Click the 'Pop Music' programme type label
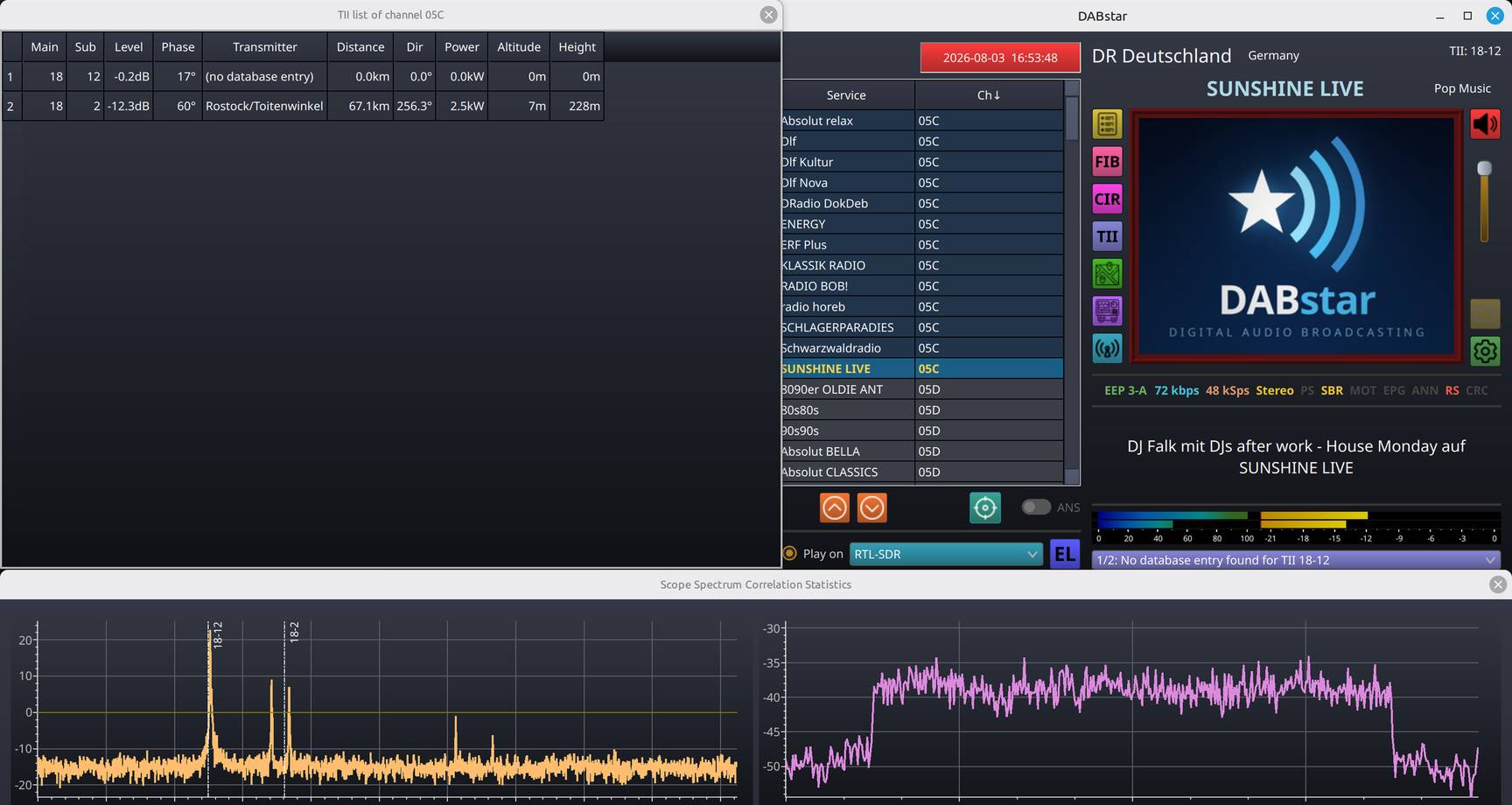The image size is (1512, 805). point(1462,88)
